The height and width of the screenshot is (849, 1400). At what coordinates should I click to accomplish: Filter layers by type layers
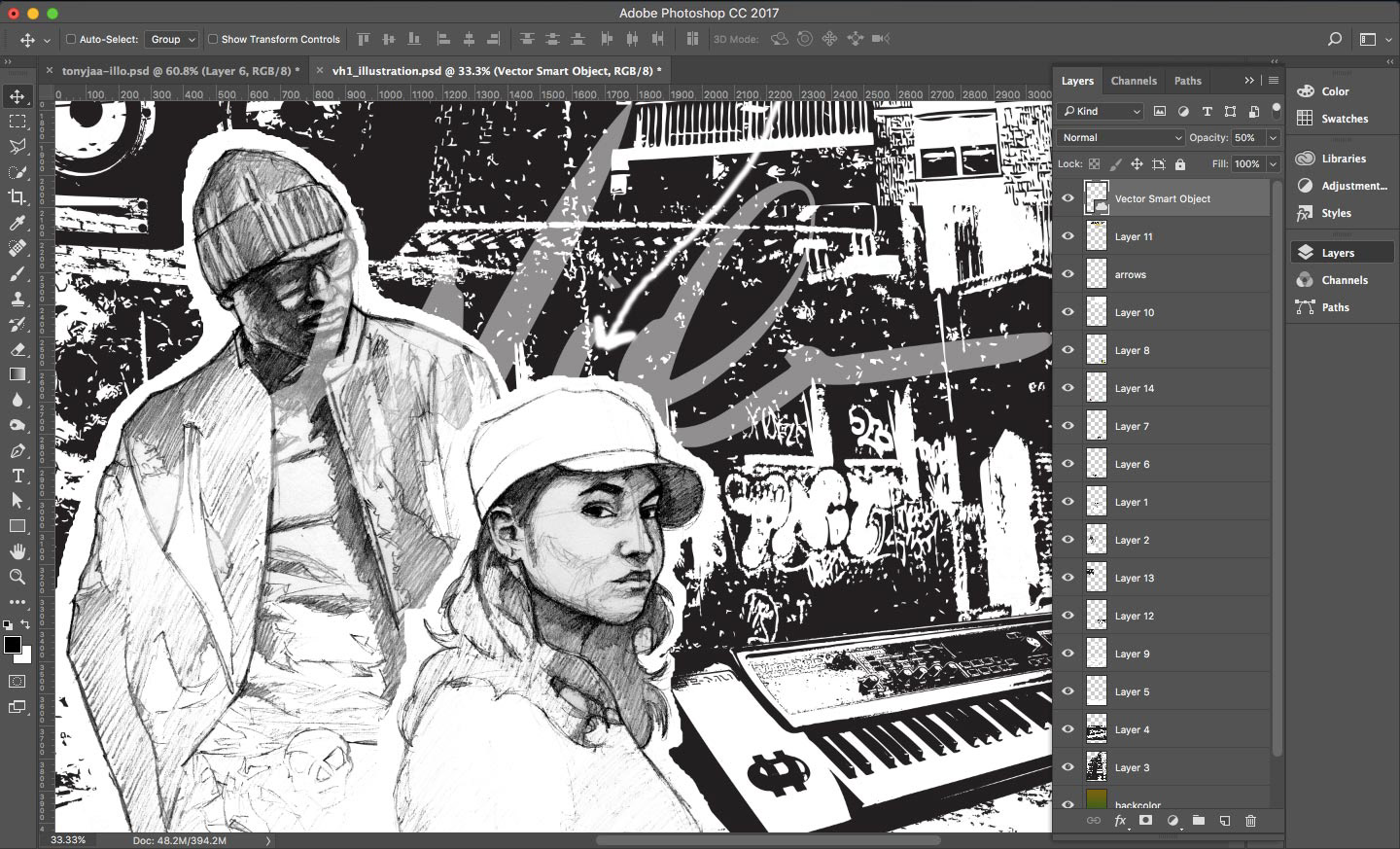pos(1207,111)
